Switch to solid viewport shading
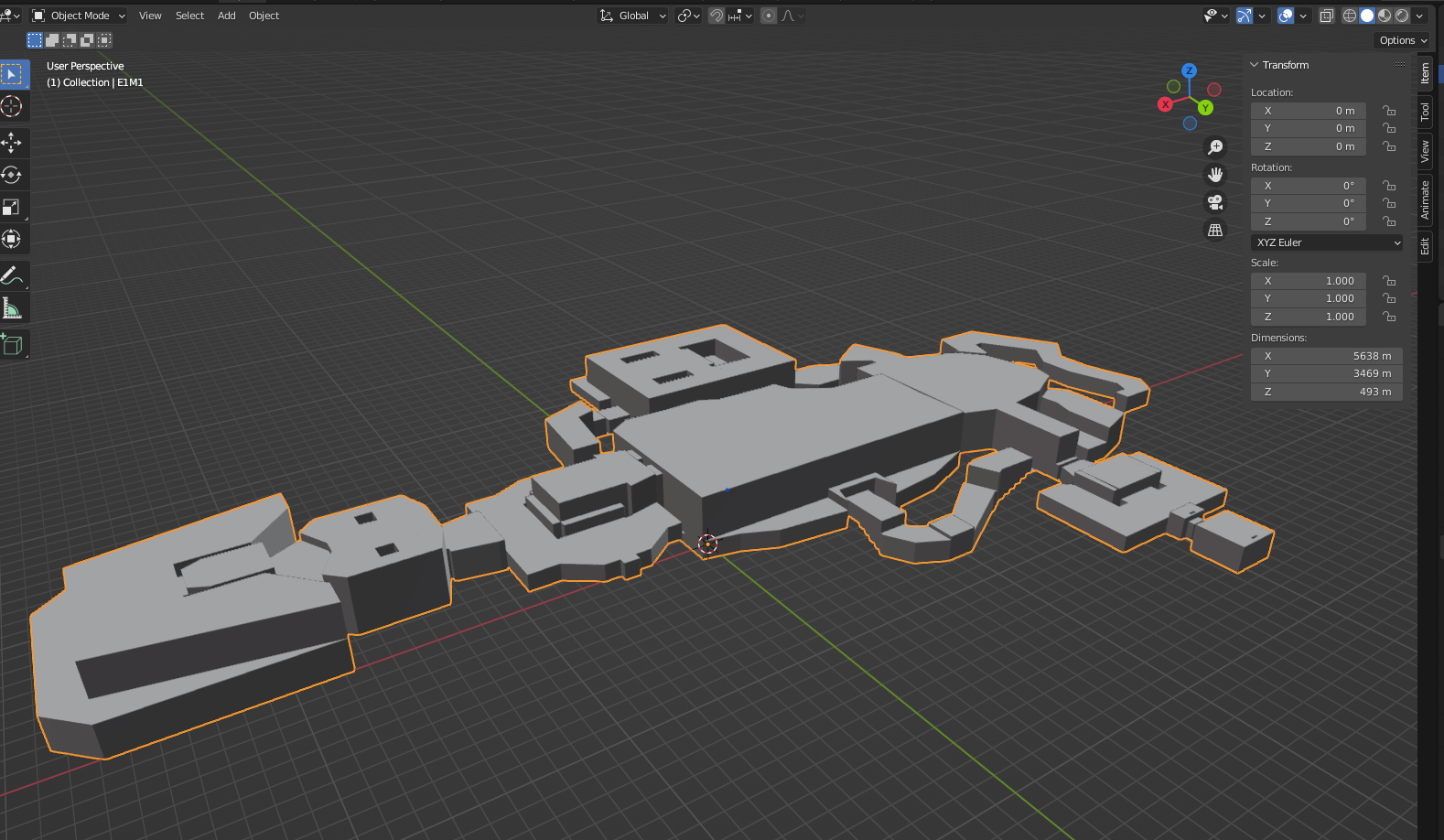 (1367, 16)
